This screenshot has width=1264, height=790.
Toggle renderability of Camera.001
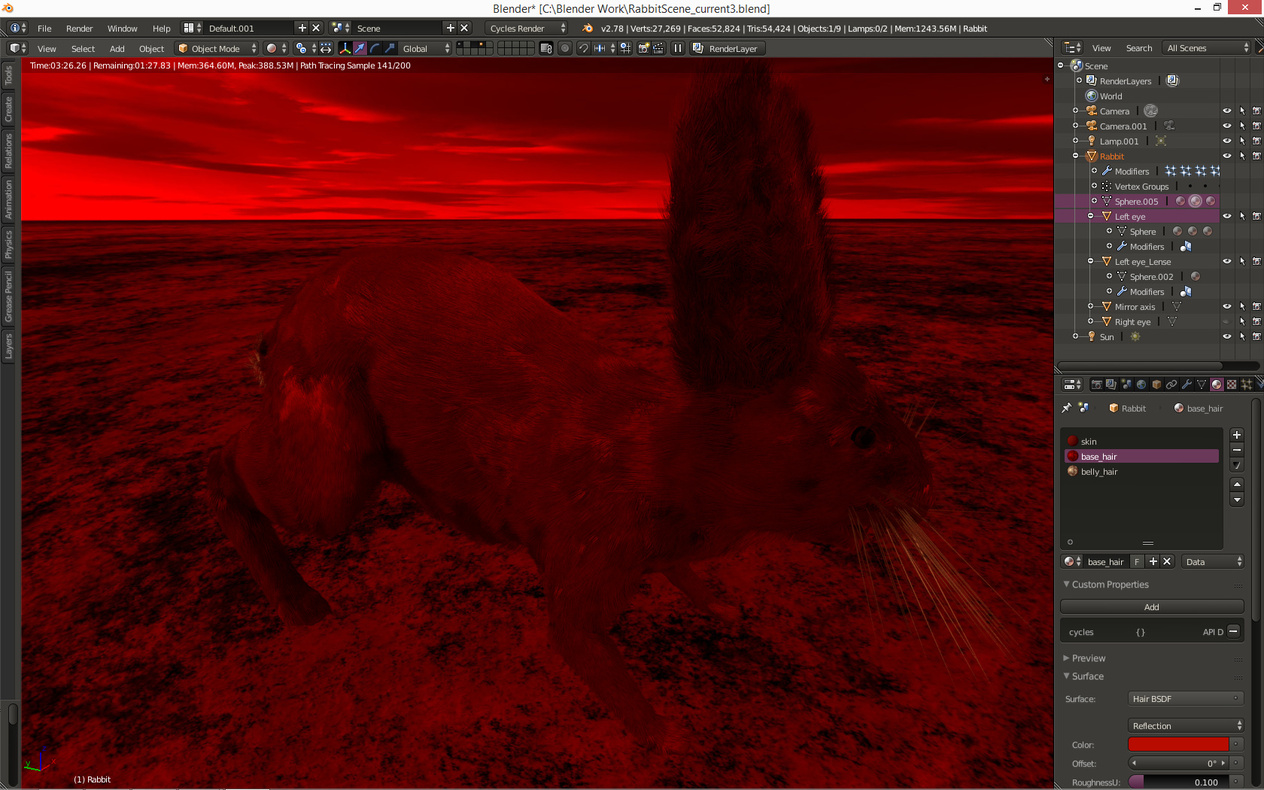click(x=1257, y=126)
